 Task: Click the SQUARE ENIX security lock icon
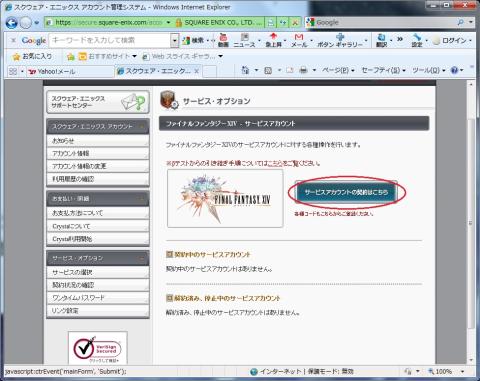179,23
